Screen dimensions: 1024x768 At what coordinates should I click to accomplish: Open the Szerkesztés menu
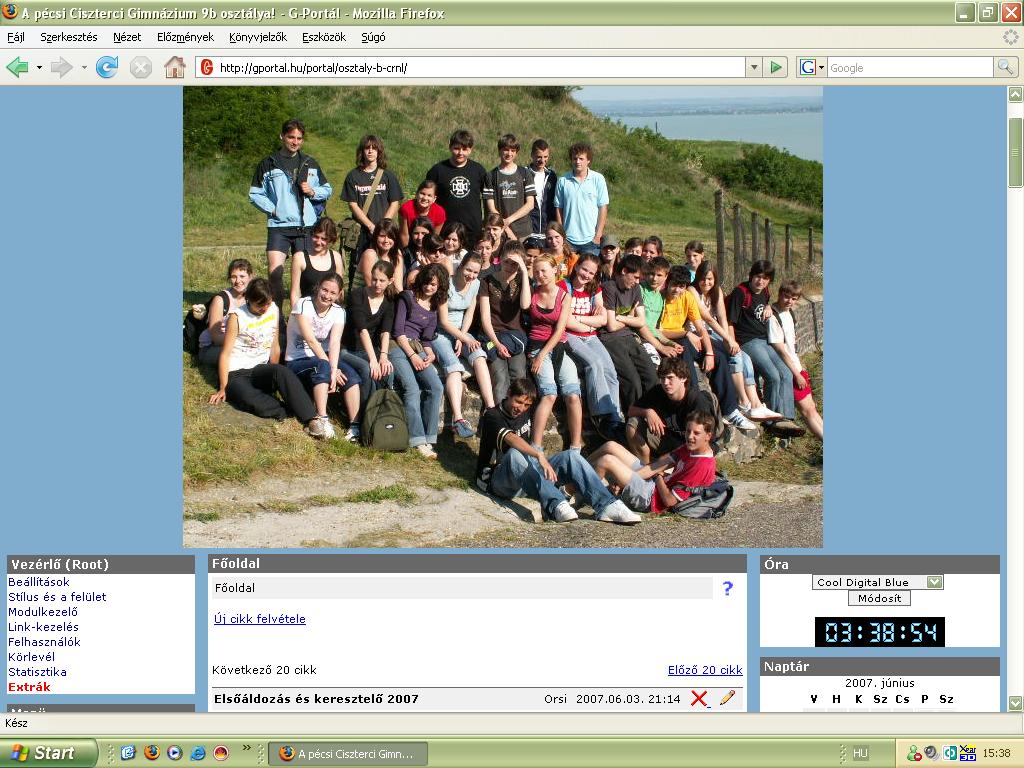[x=69, y=37]
